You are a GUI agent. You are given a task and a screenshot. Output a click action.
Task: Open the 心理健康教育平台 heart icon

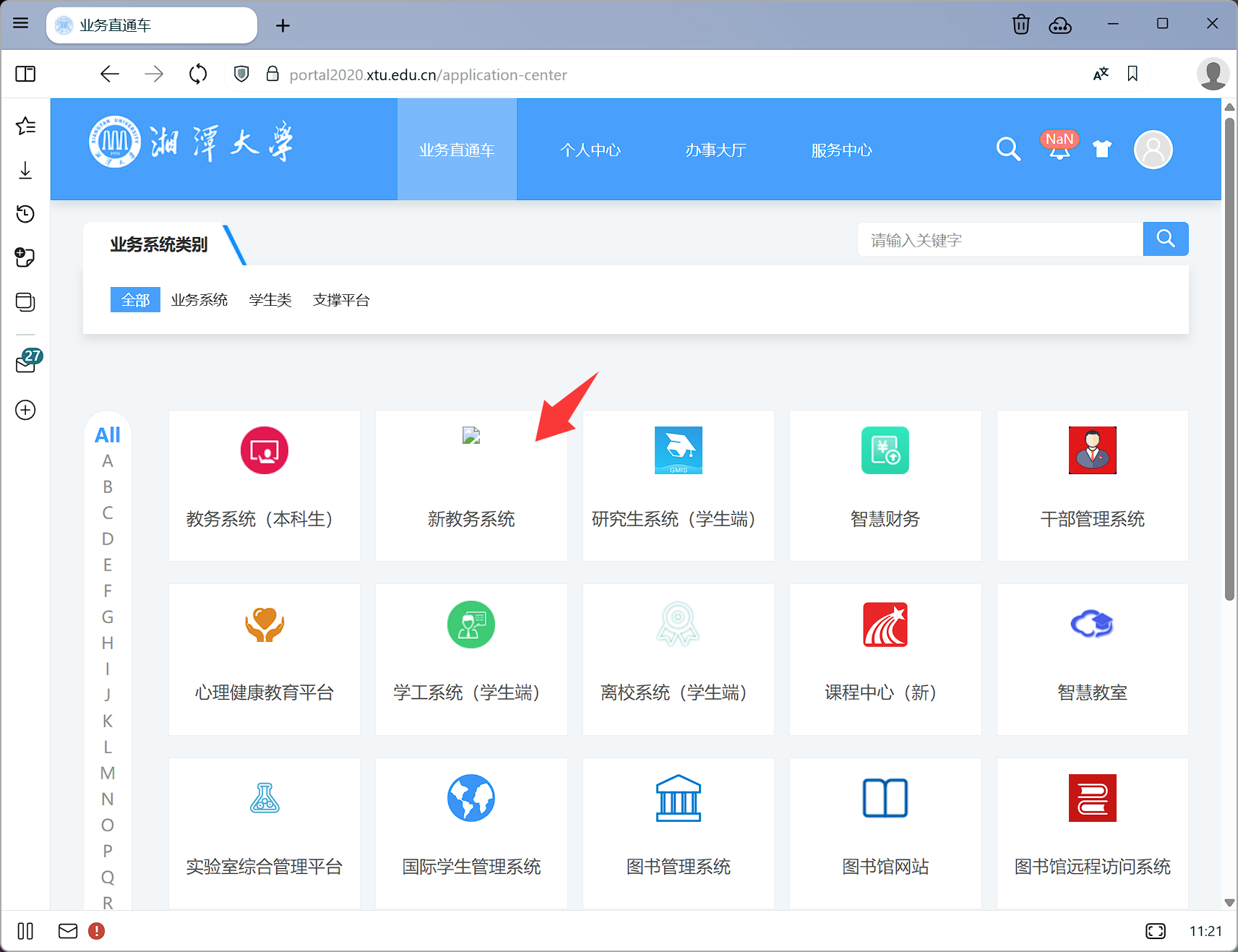[x=265, y=625]
